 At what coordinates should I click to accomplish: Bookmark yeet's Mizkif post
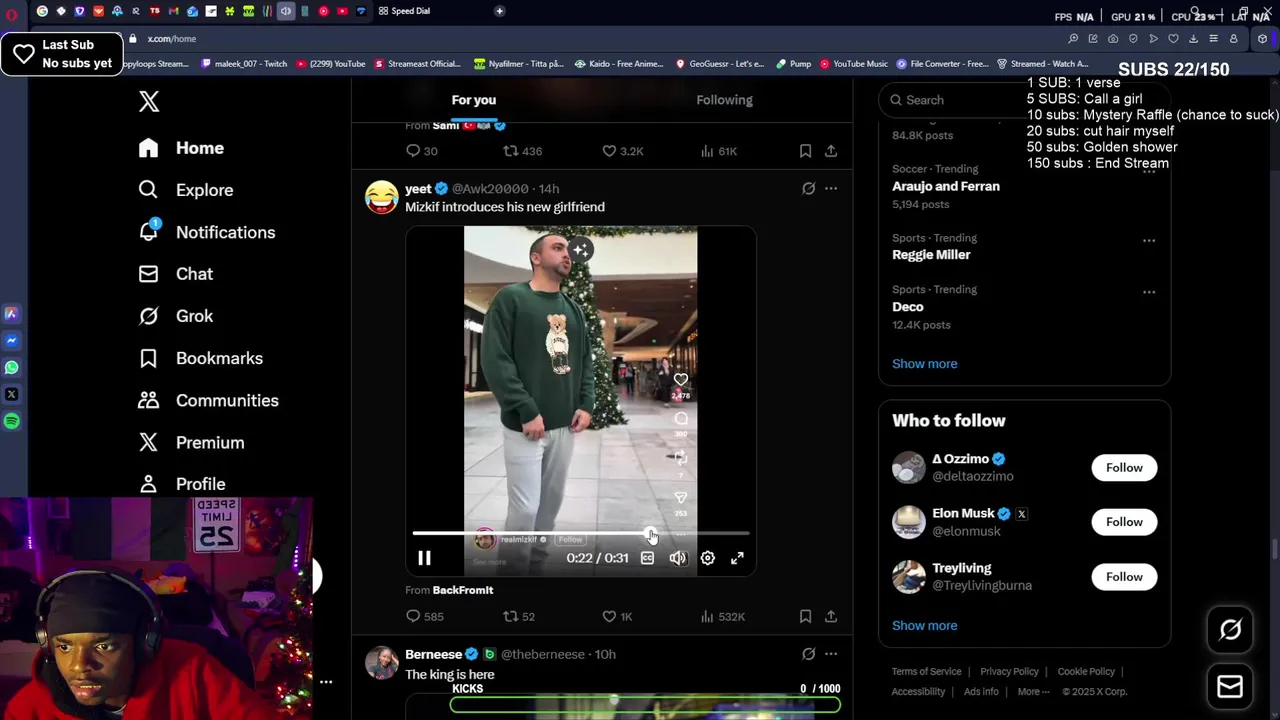coord(805,617)
